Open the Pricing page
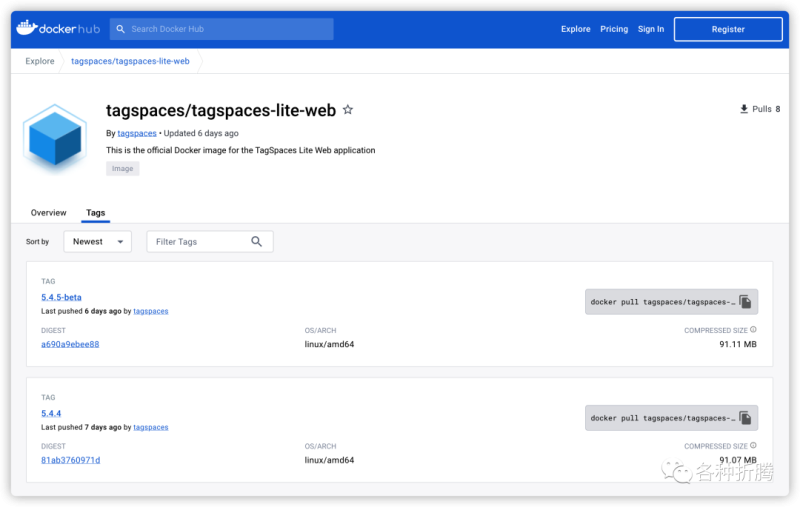 (x=614, y=29)
